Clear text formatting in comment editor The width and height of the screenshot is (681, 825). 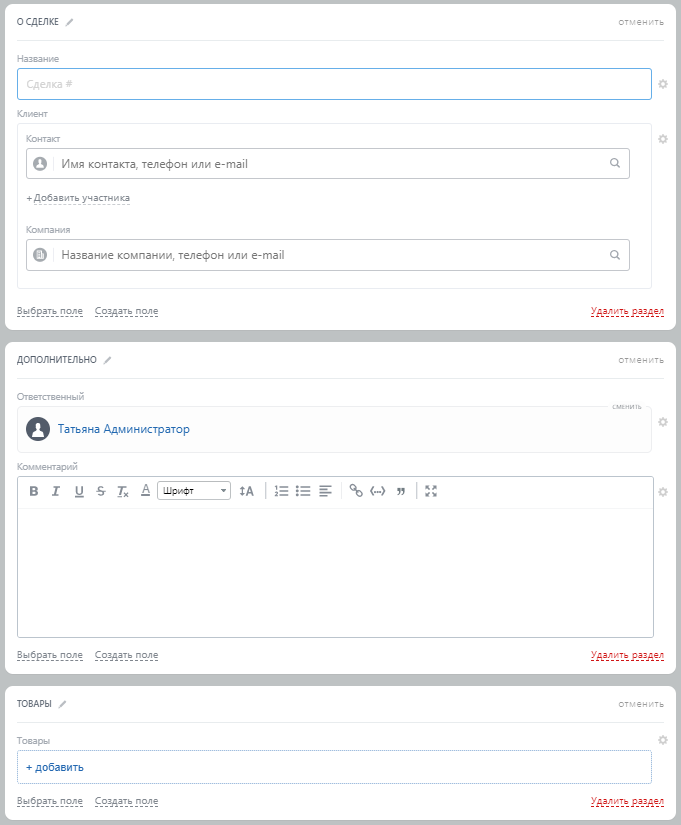pyautogui.click(x=123, y=491)
